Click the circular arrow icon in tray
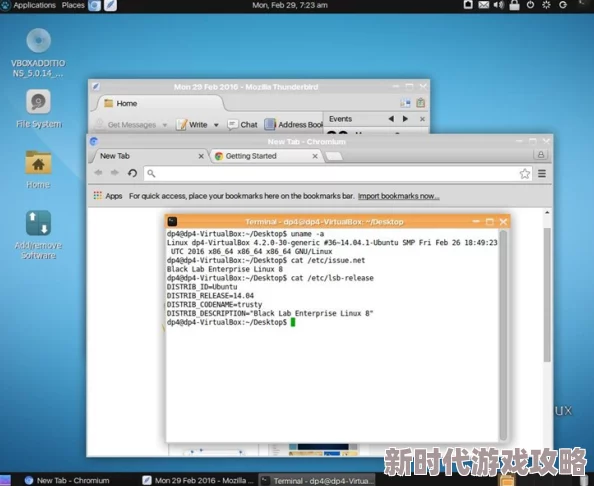This screenshot has height=486, width=594. pyautogui.click(x=563, y=5)
